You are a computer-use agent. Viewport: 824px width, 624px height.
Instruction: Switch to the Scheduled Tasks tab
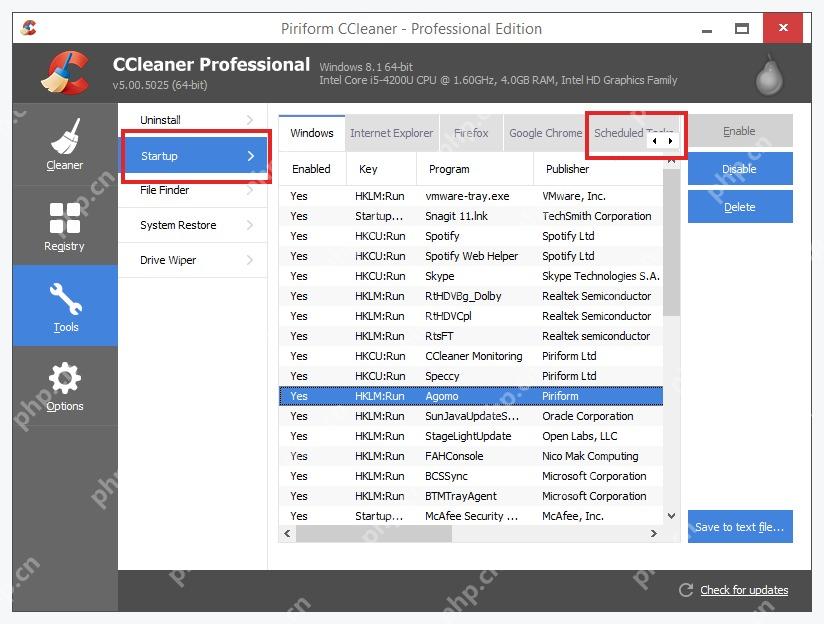pos(619,133)
